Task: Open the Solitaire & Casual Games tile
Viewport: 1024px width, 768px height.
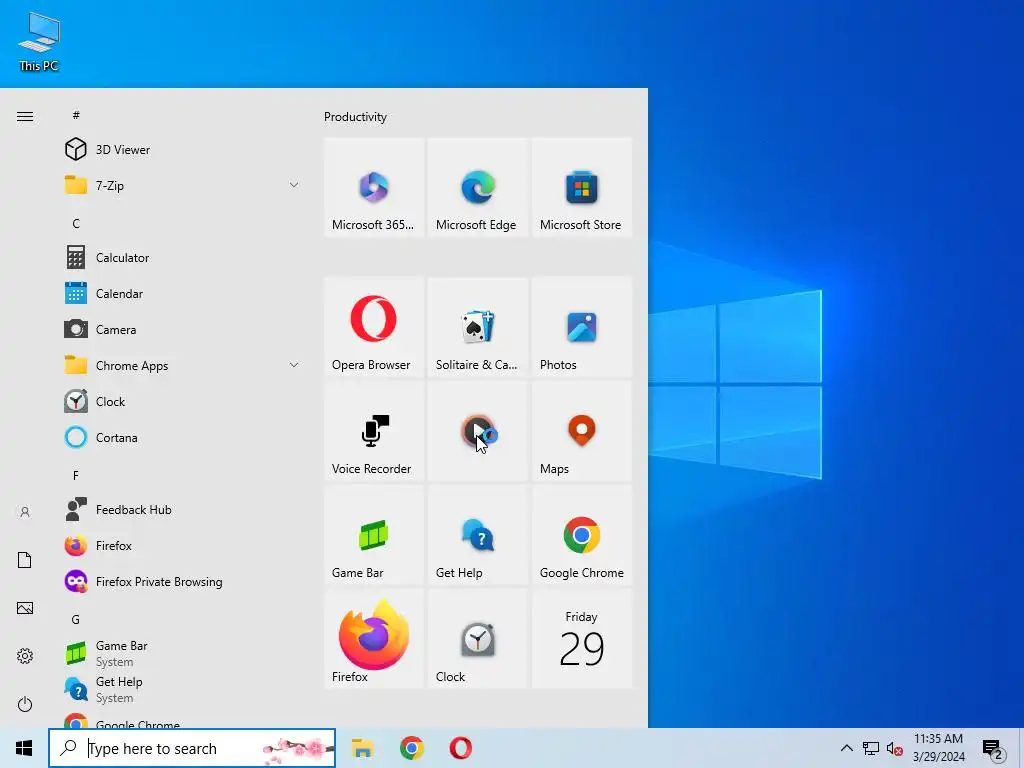Action: click(x=477, y=327)
